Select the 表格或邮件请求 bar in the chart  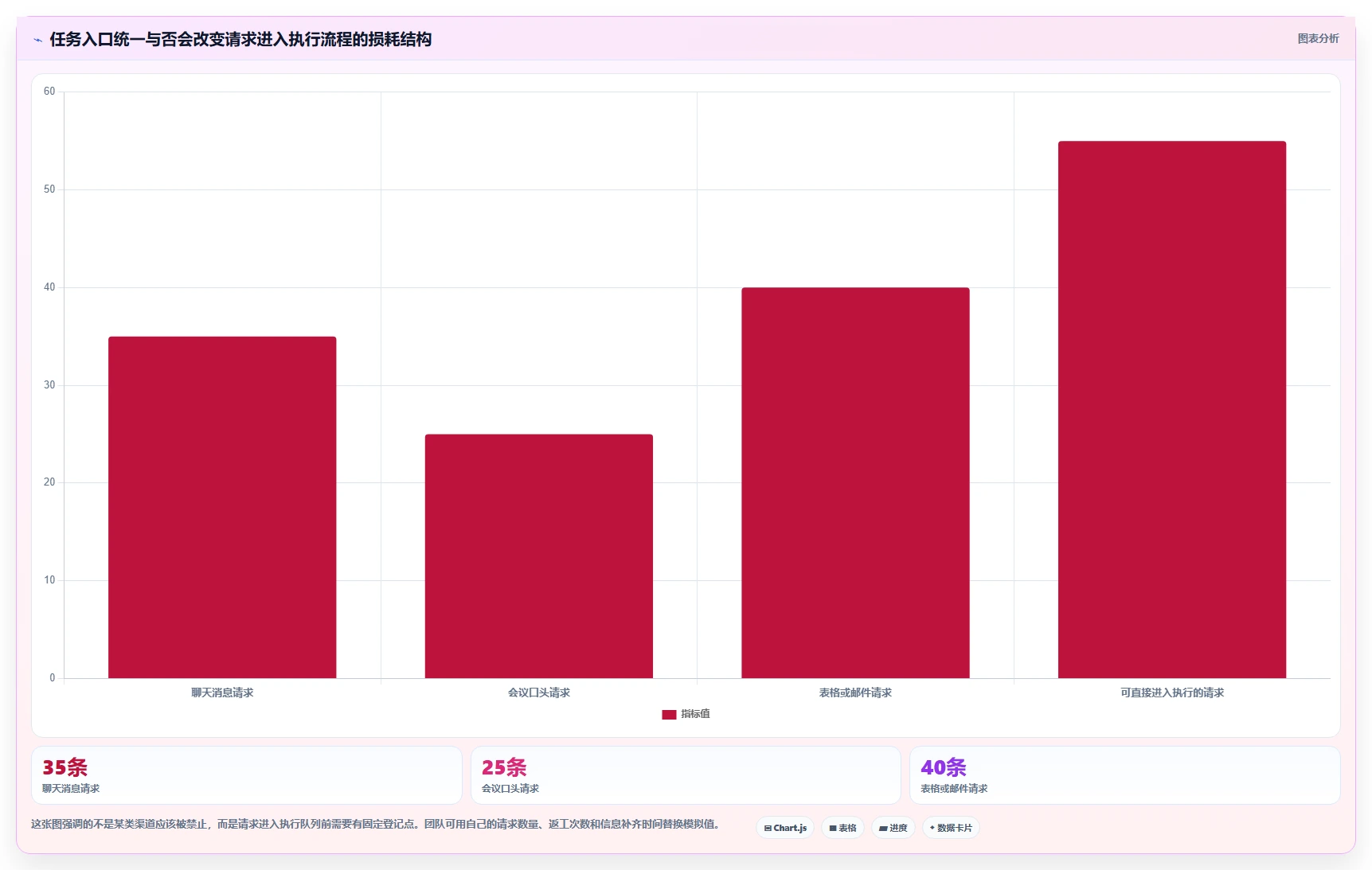tap(855, 483)
